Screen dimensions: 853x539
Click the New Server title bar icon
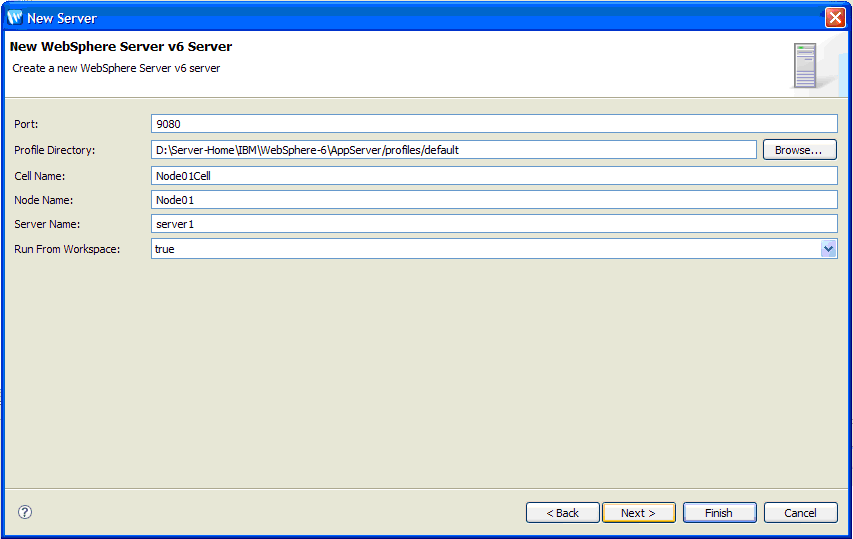[x=15, y=18]
